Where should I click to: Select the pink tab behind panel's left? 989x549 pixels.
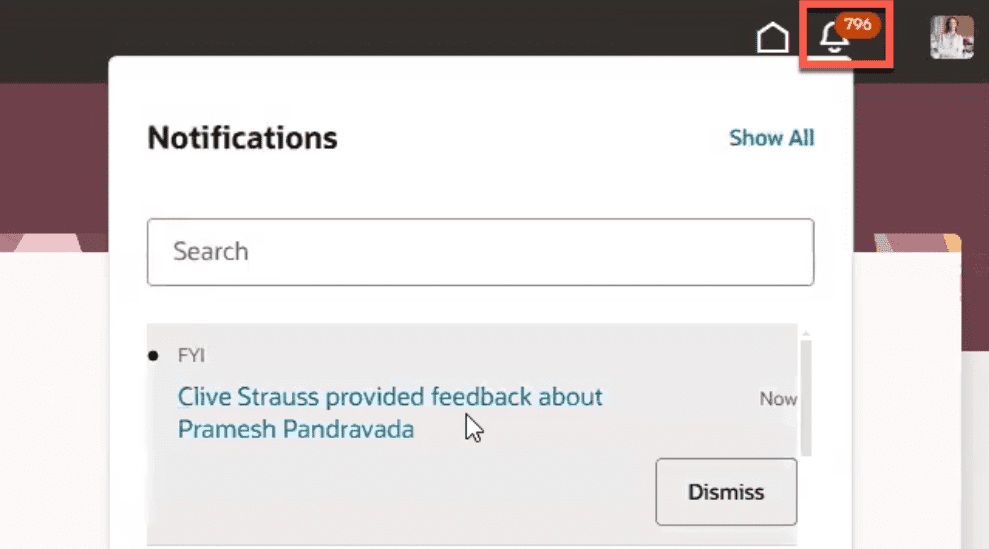(49, 243)
